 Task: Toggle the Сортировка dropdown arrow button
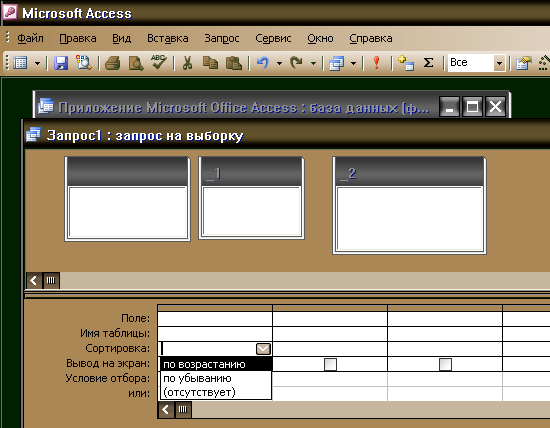click(263, 349)
